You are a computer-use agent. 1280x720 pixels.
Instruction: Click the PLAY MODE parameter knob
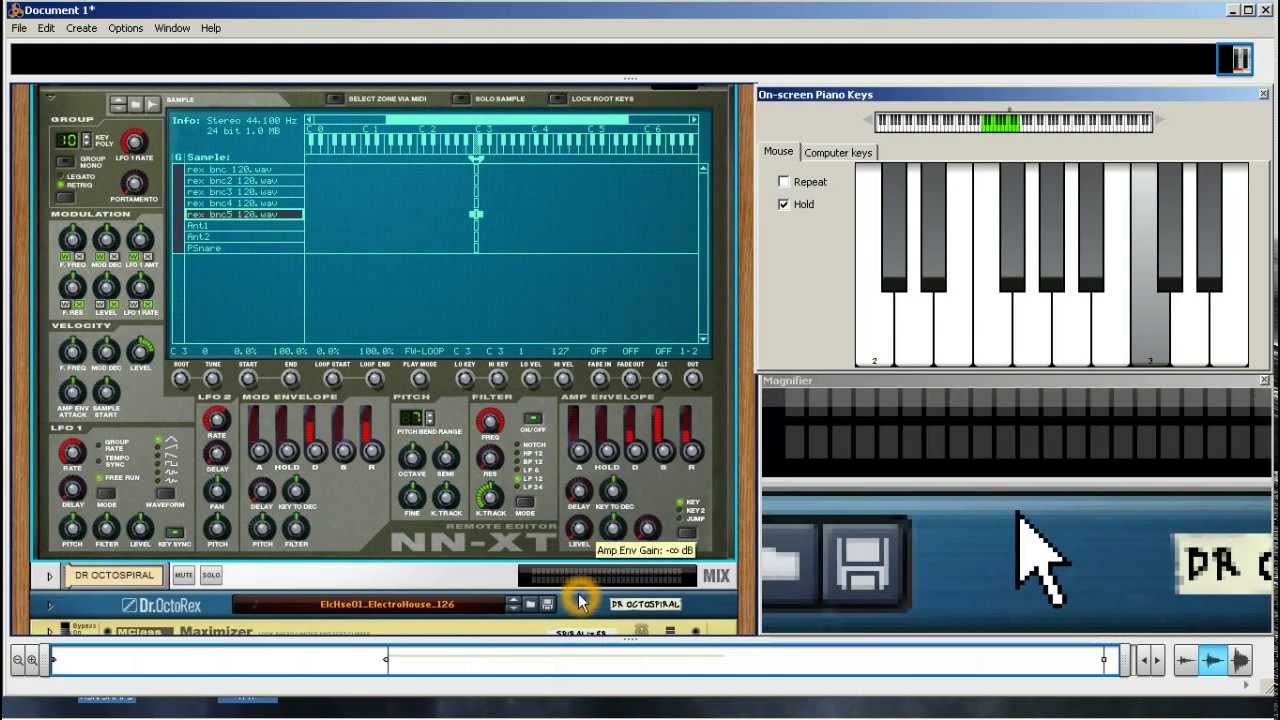pos(419,378)
